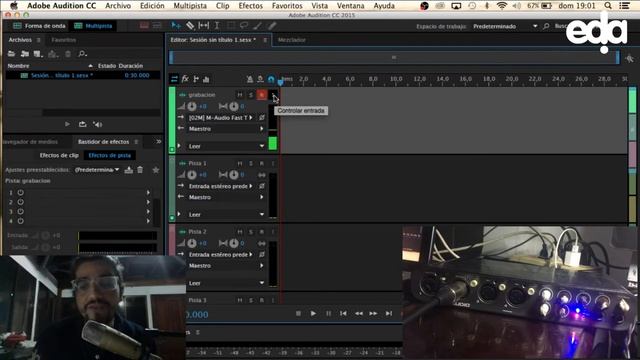Open the Predeterminado workspace dropdown

coord(505,26)
